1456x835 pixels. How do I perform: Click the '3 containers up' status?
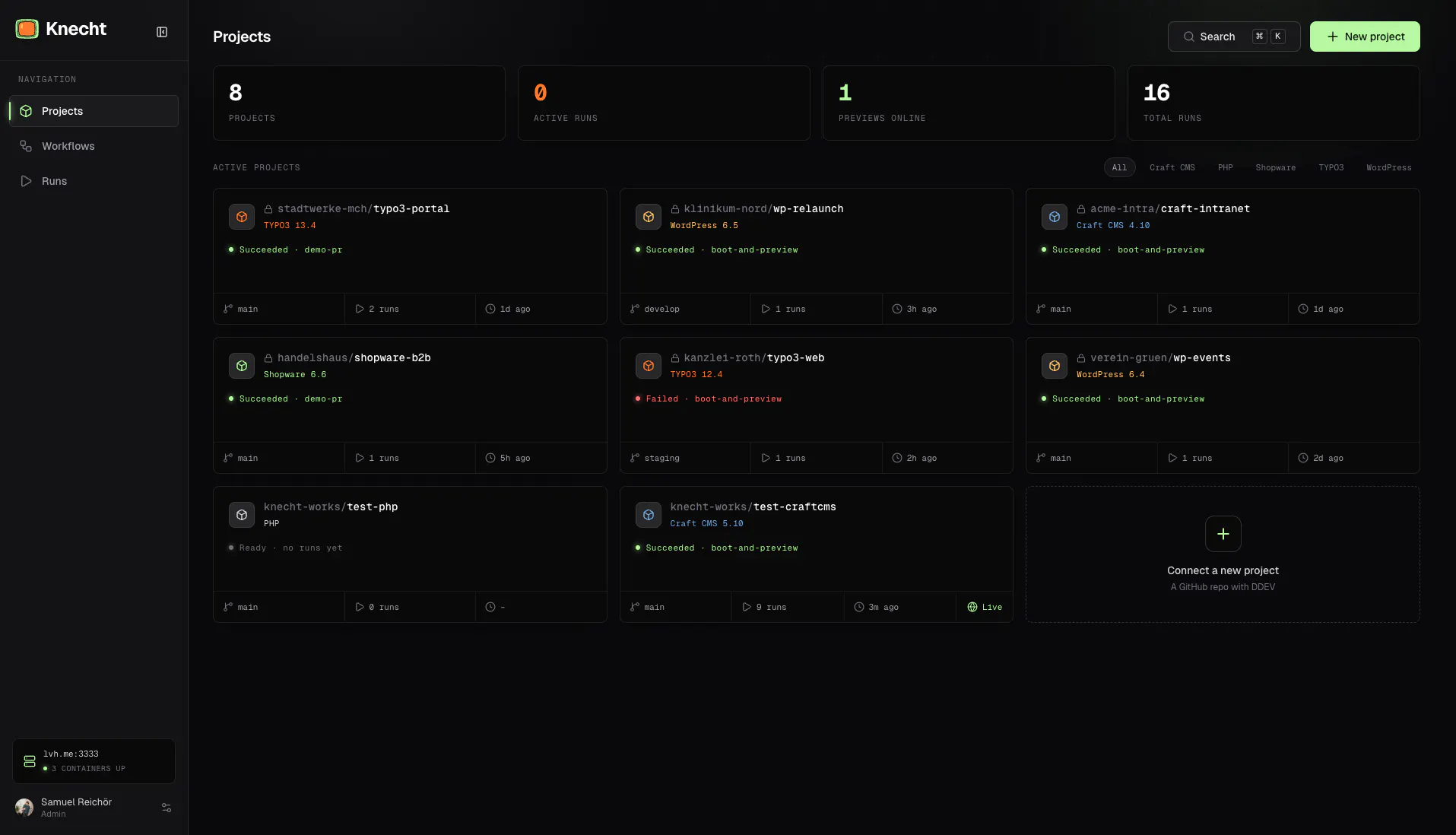pyautogui.click(x=84, y=768)
